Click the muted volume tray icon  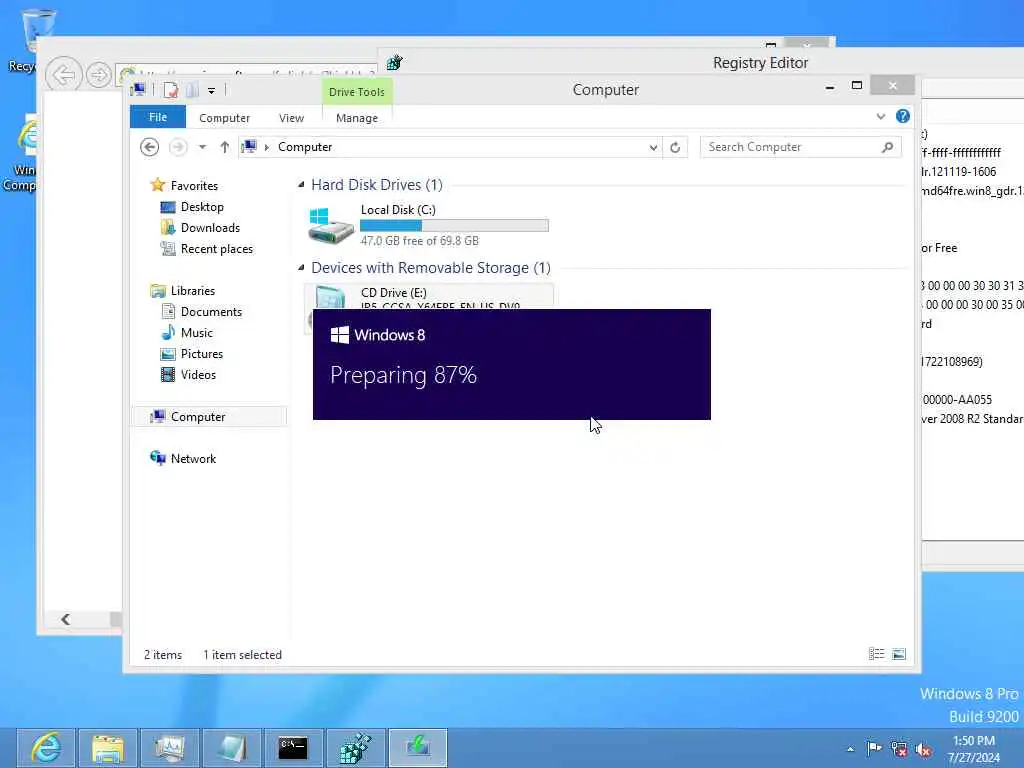coord(924,750)
